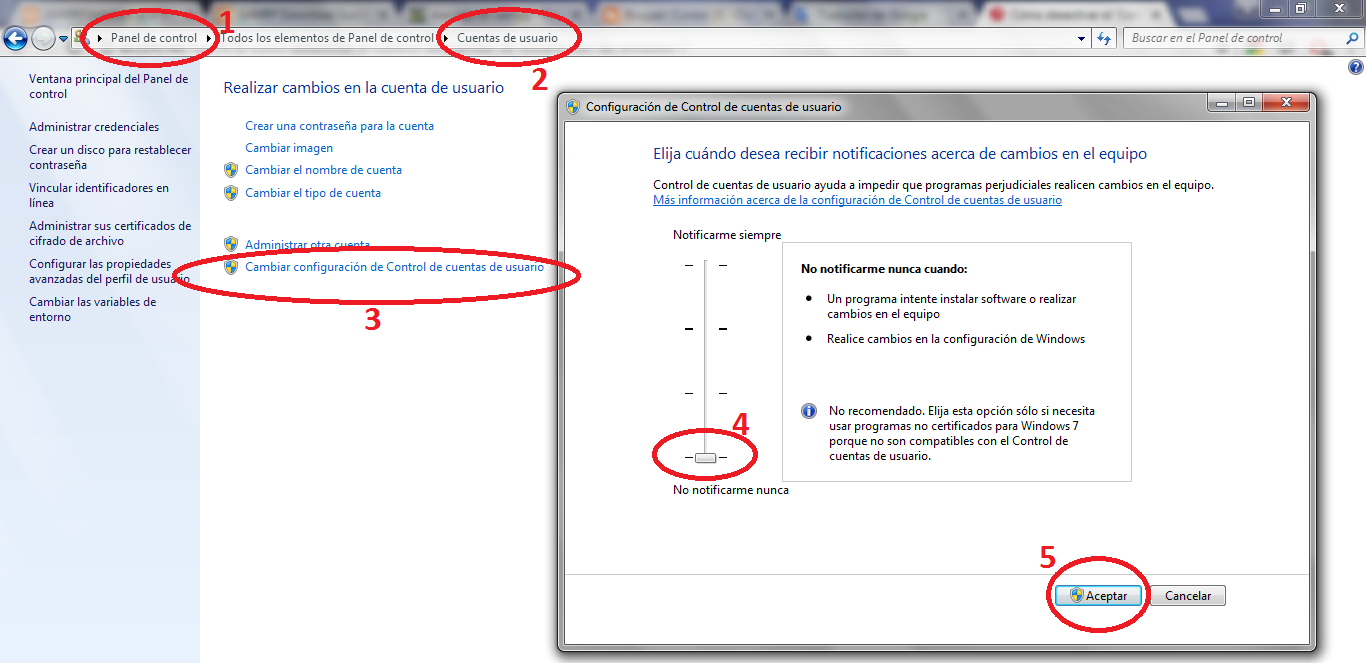Maximize the UAC configuration dialog

coord(1248,102)
